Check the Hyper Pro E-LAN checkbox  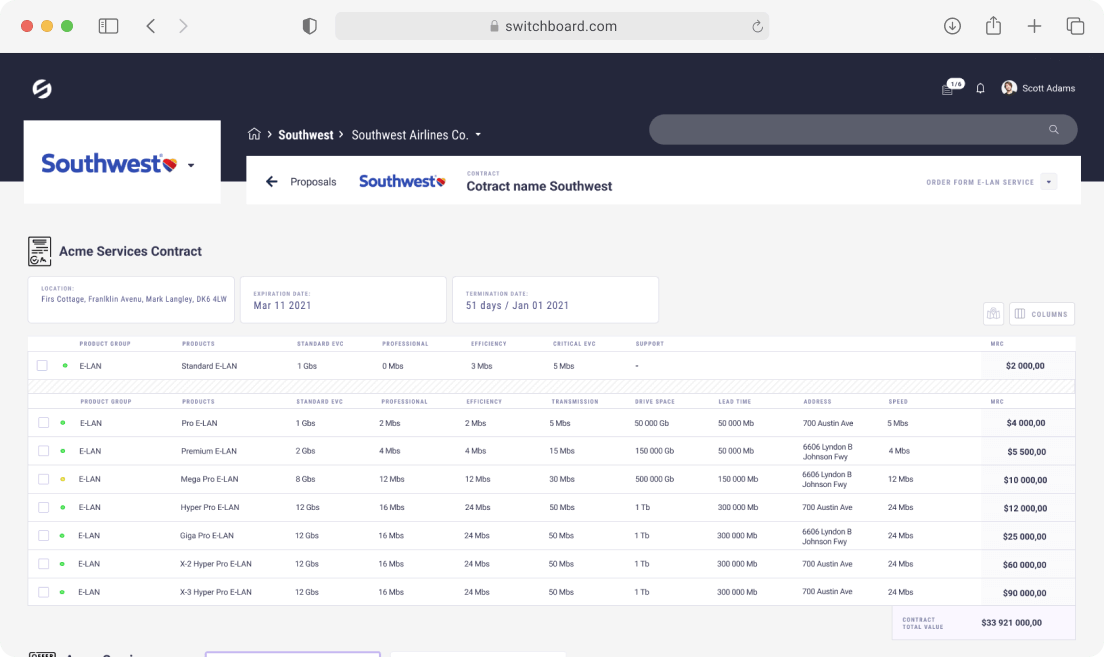44,507
